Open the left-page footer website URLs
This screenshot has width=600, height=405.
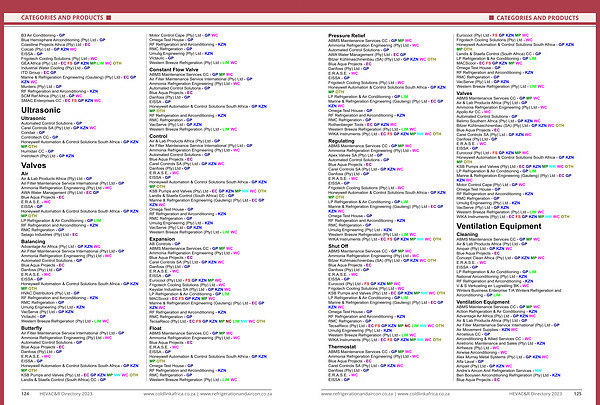(207, 394)
